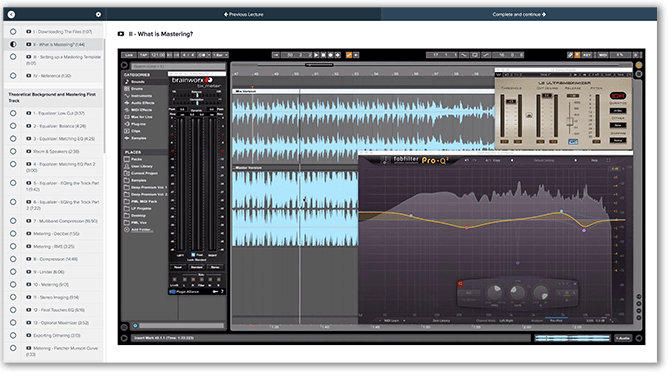The height and width of the screenshot is (378, 672).
Task: Open User Library in Places
Action: 141,166
